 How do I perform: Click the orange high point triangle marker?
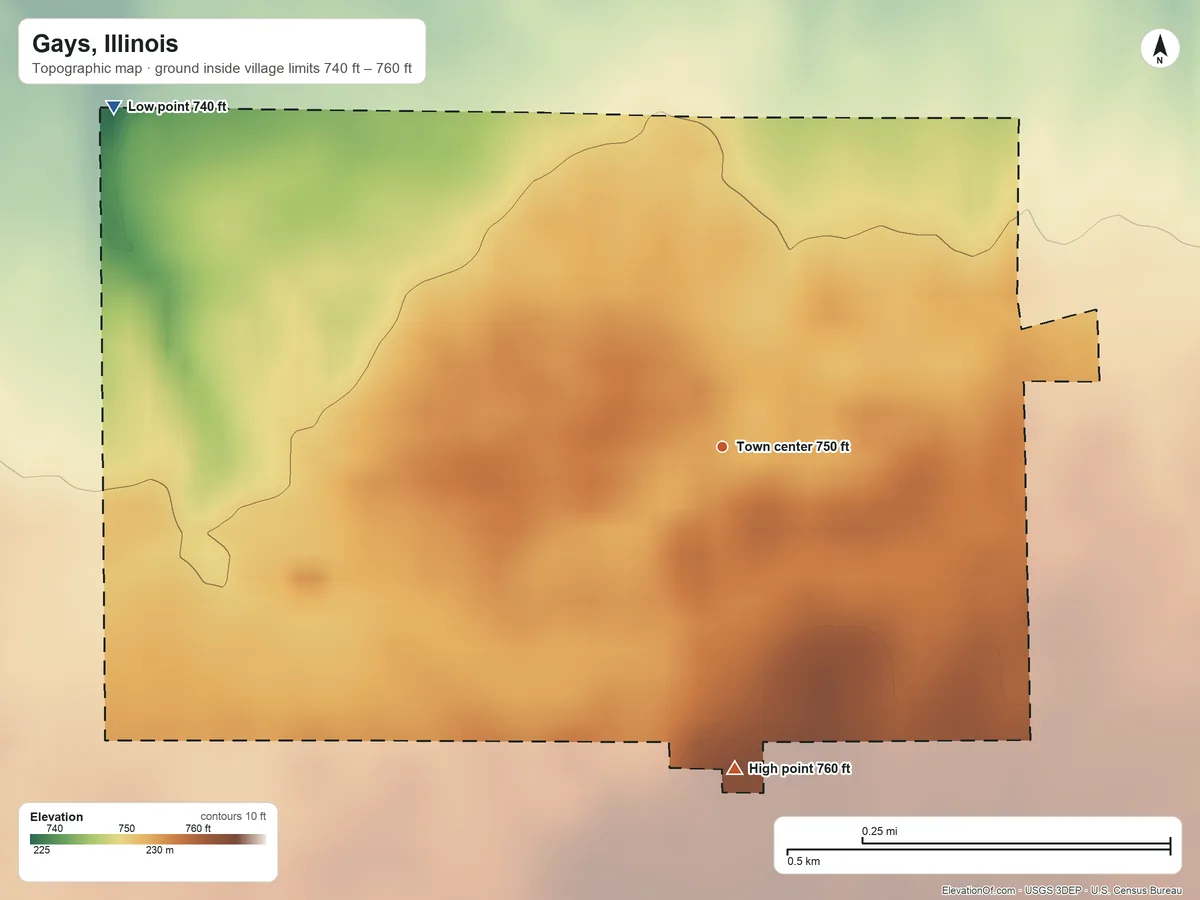point(734,767)
